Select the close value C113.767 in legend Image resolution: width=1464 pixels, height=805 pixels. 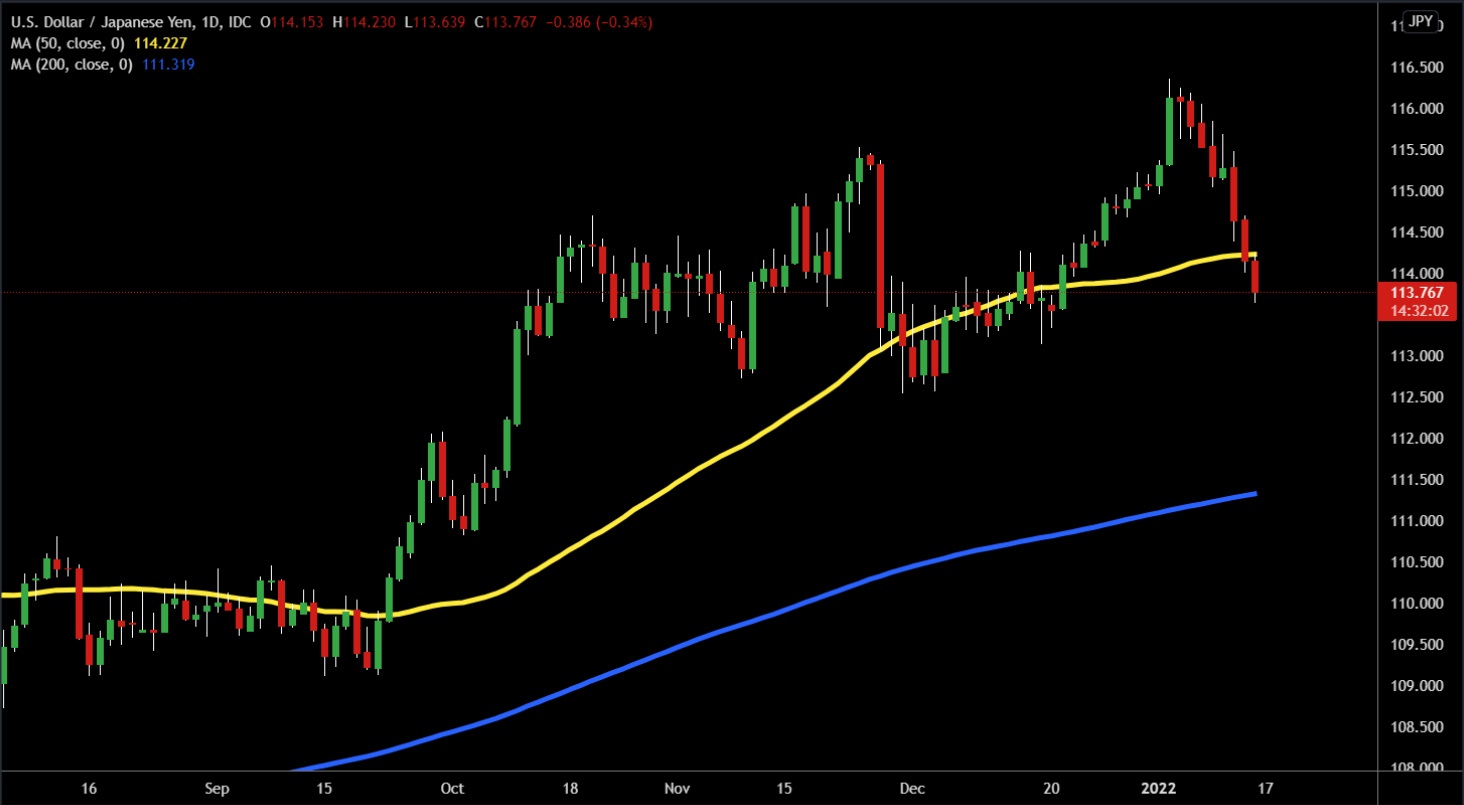(x=506, y=21)
